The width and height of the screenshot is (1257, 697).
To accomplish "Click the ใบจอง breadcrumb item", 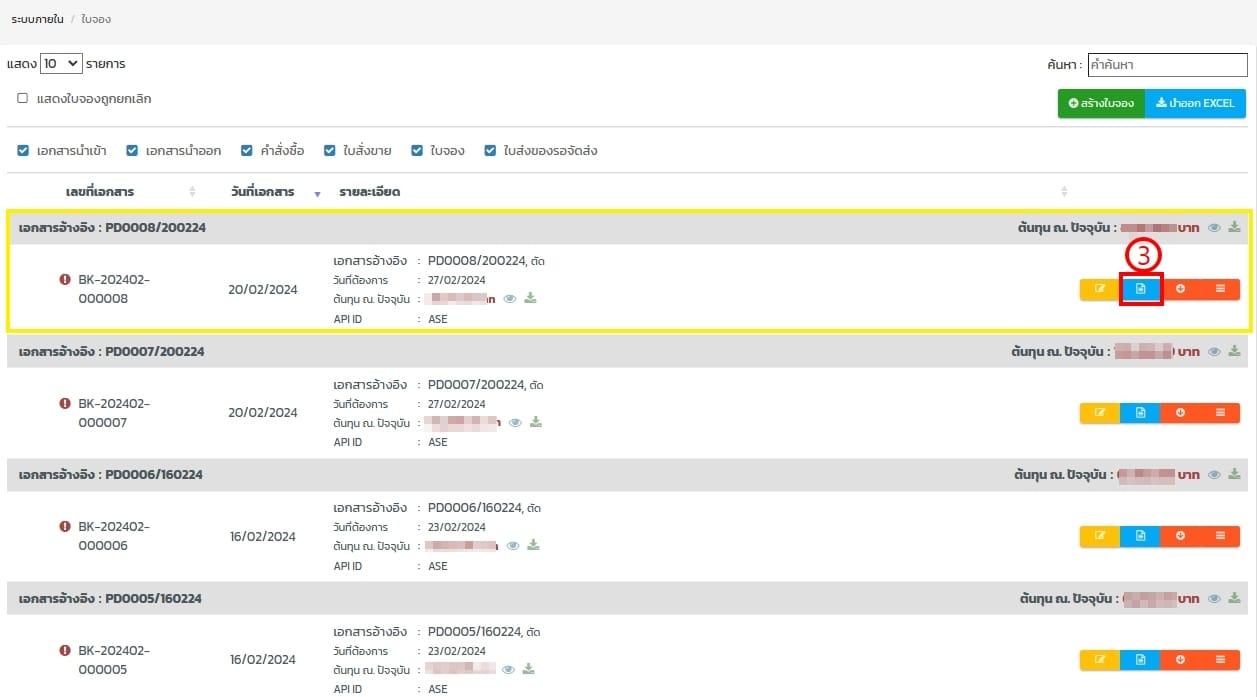I will click(96, 19).
